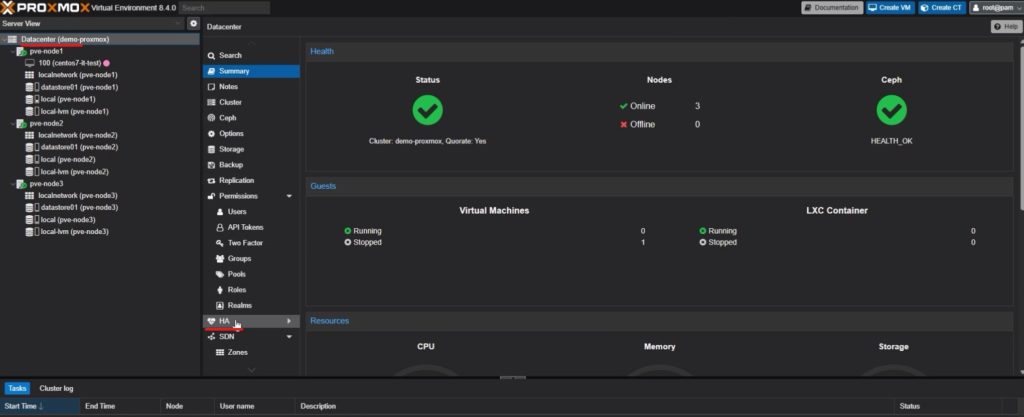Open the Storage section
The image size is (1024, 417).
251,149
